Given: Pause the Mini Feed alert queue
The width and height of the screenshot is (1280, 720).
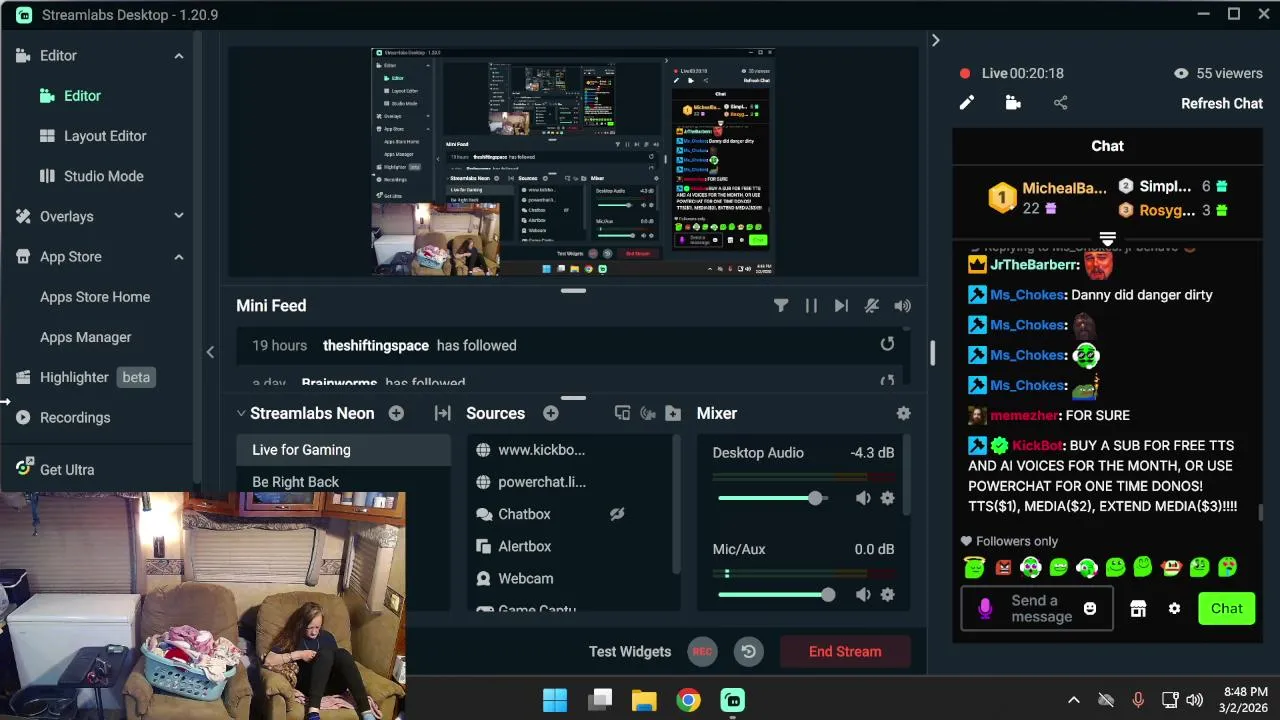Looking at the screenshot, I should (x=811, y=306).
